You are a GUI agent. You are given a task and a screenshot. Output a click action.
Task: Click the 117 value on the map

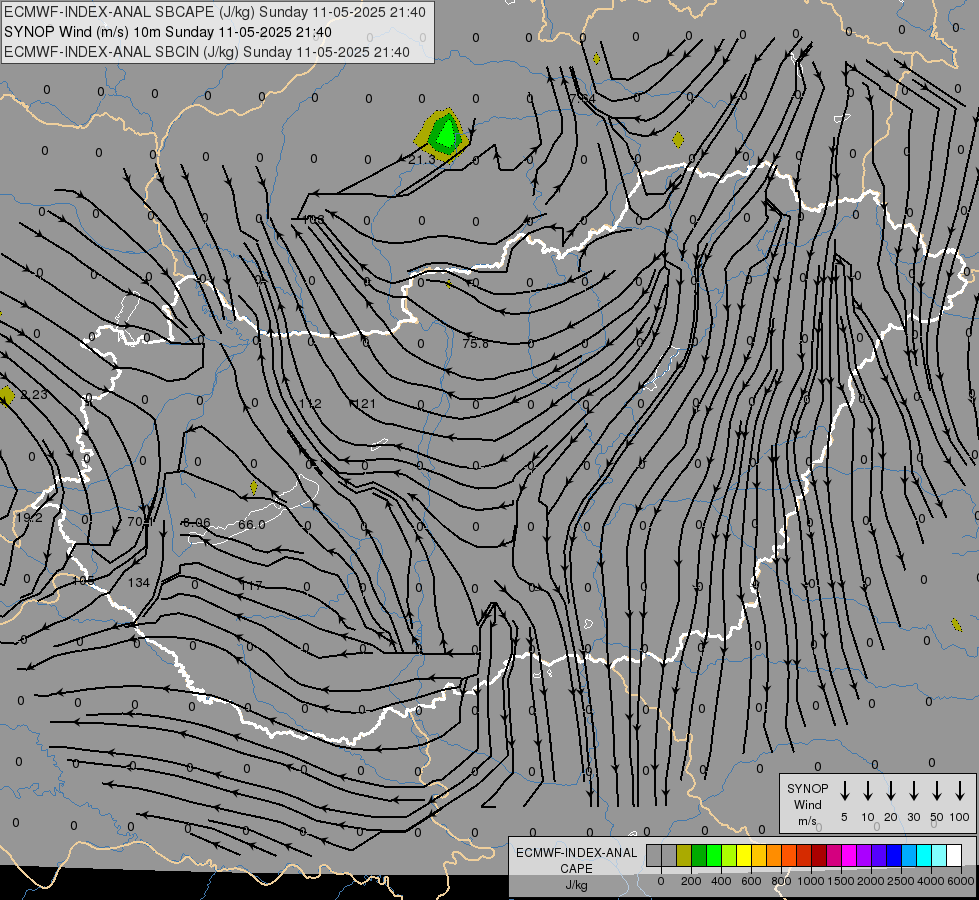point(252,585)
